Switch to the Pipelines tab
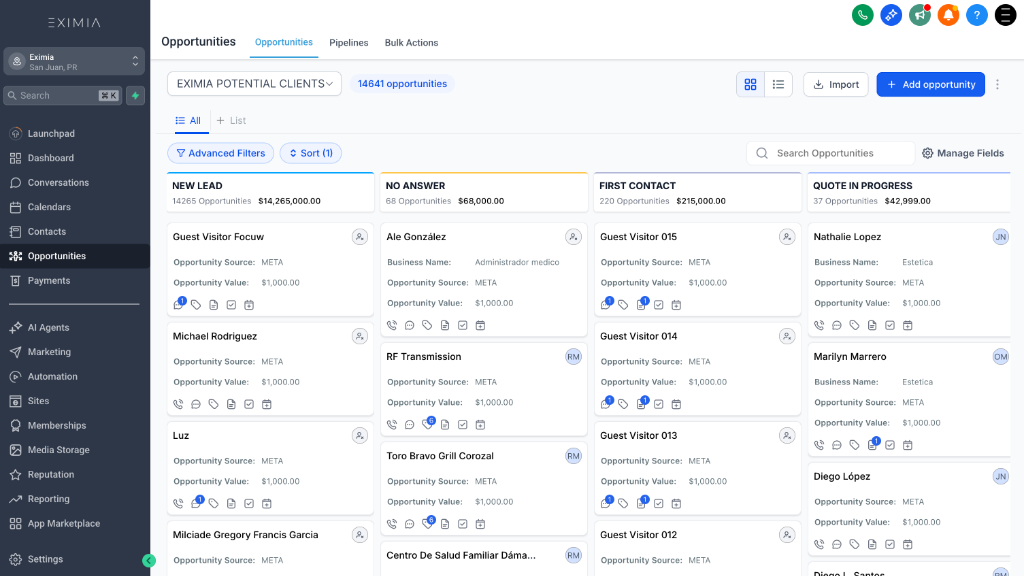 348,42
